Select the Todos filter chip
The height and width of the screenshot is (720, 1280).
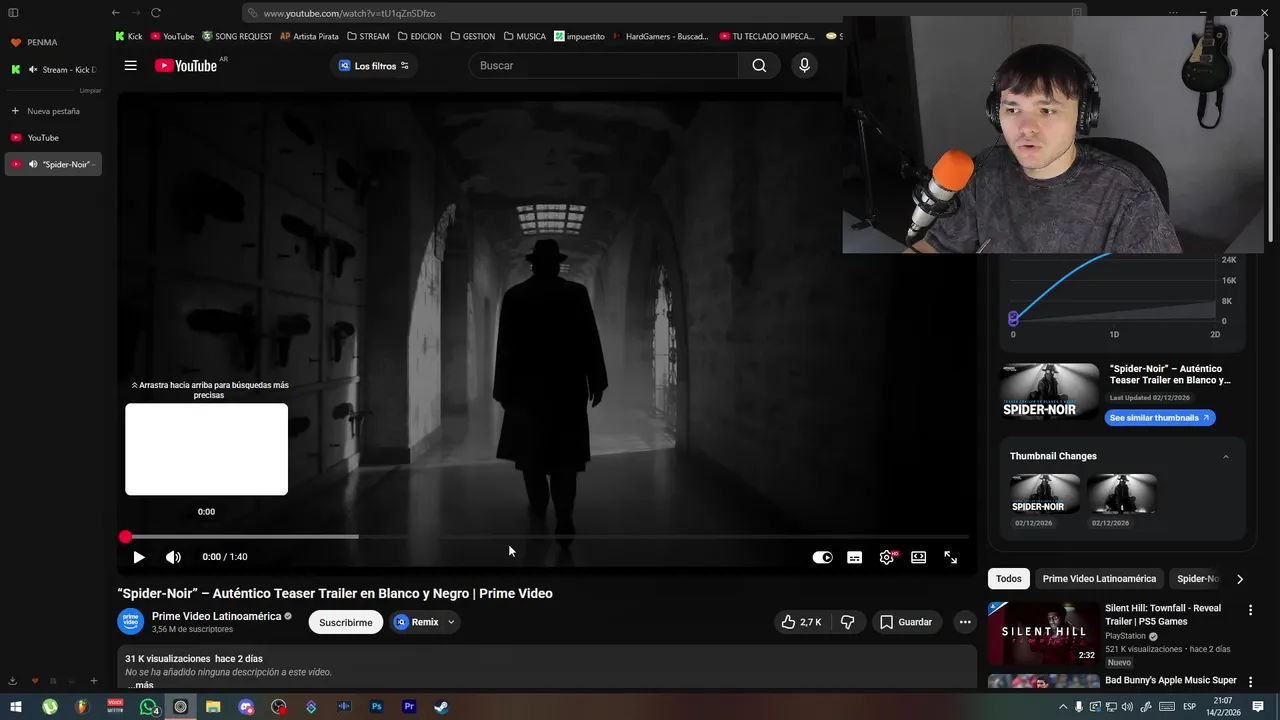pos(1009,579)
